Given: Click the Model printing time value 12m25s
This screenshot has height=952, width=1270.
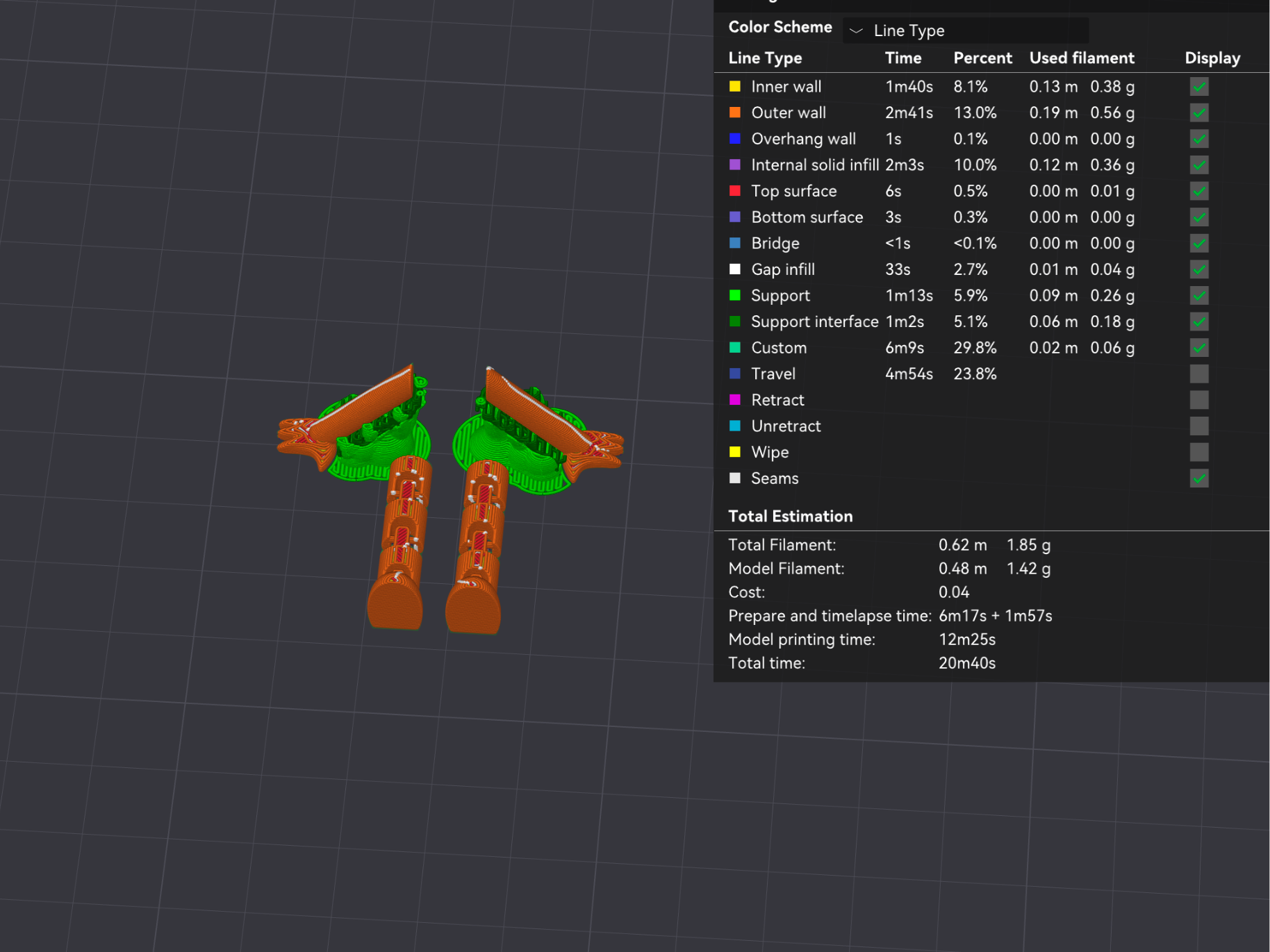Looking at the screenshot, I should click(x=966, y=640).
